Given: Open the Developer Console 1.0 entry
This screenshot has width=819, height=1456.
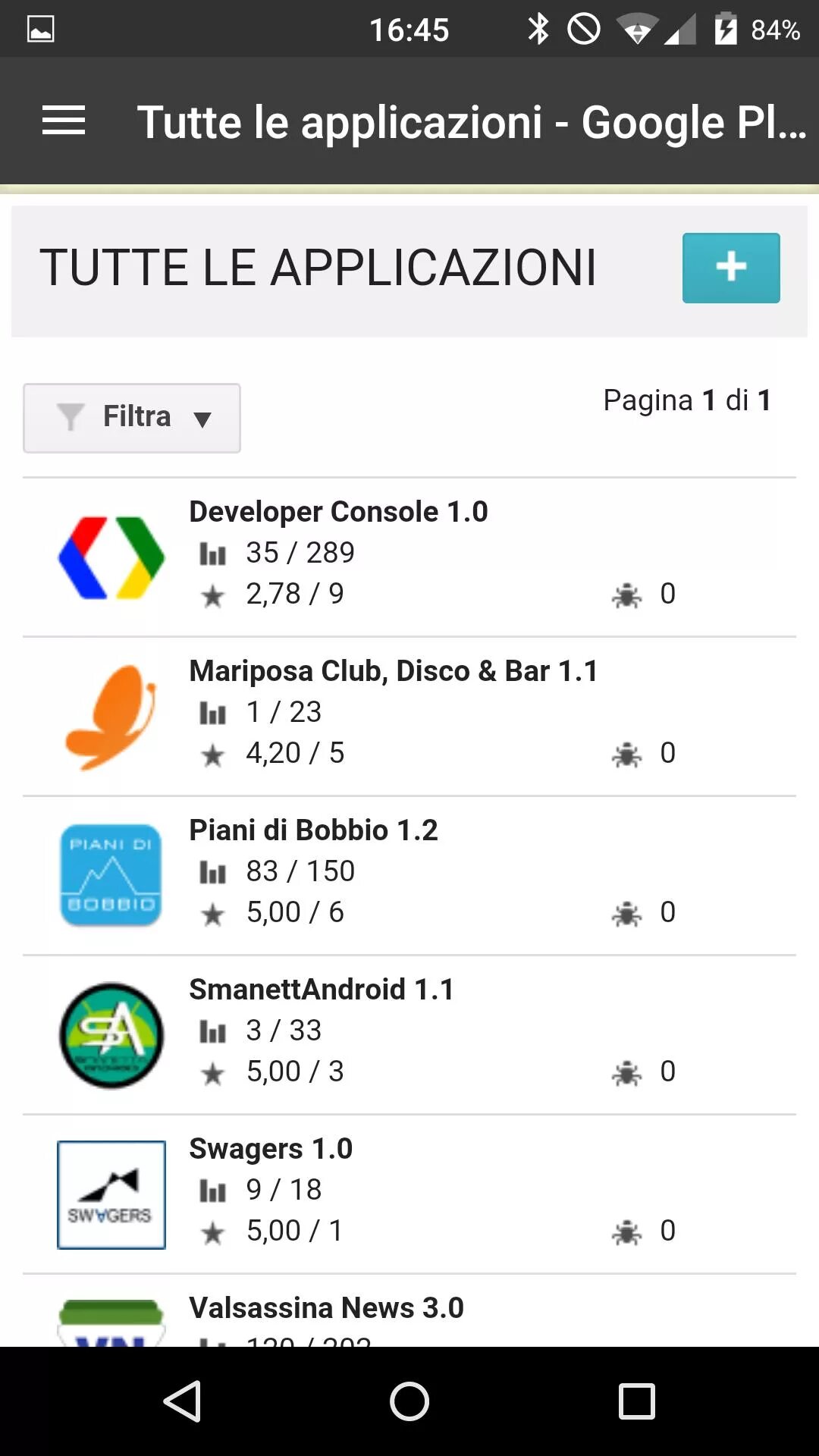Looking at the screenshot, I should [338, 512].
